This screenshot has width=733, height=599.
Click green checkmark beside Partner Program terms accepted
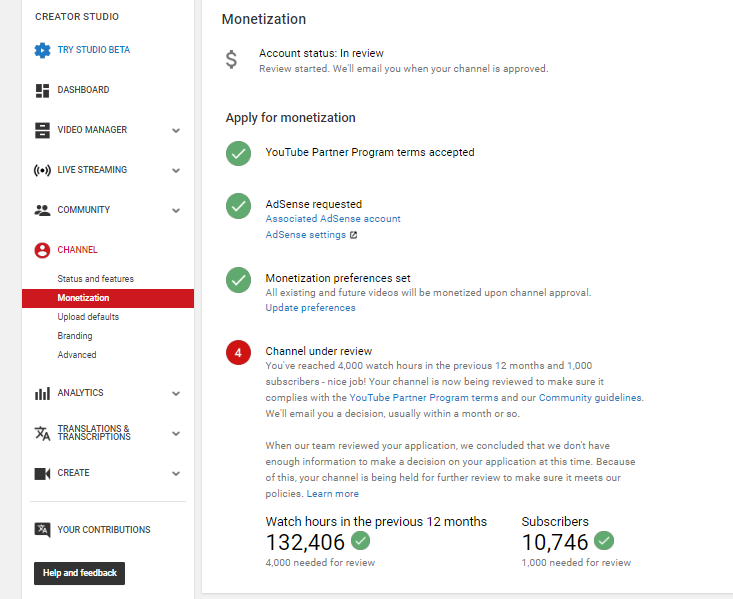(x=238, y=153)
